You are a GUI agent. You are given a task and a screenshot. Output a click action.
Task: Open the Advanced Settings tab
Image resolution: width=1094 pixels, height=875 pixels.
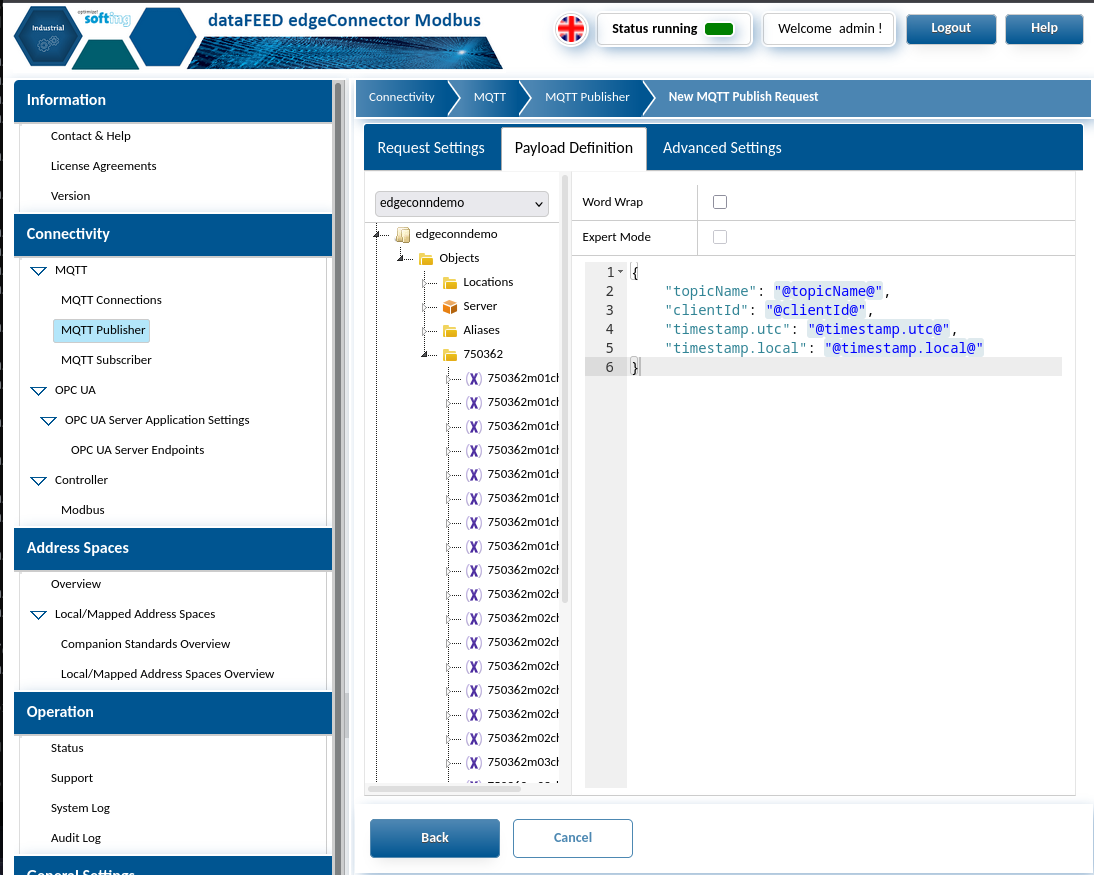tap(722, 148)
